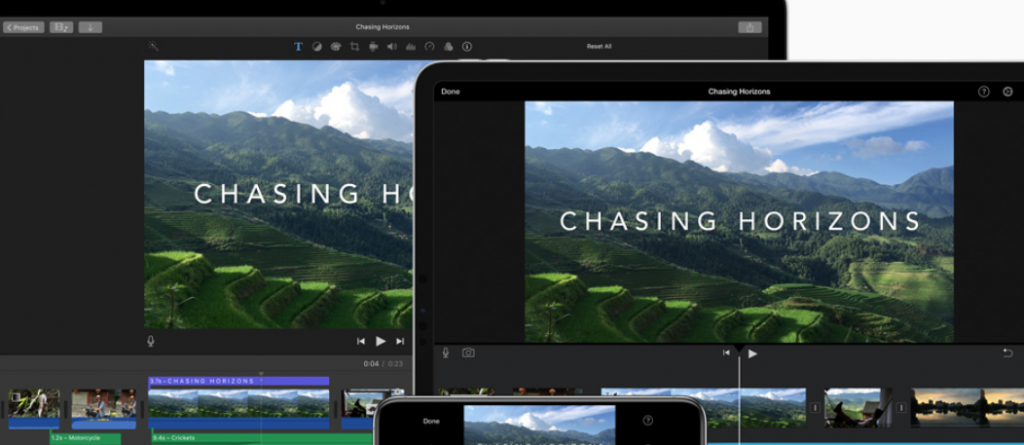
Task: Select the 1.2s Motorcycle audio clip
Action: pyautogui.click(x=86, y=438)
